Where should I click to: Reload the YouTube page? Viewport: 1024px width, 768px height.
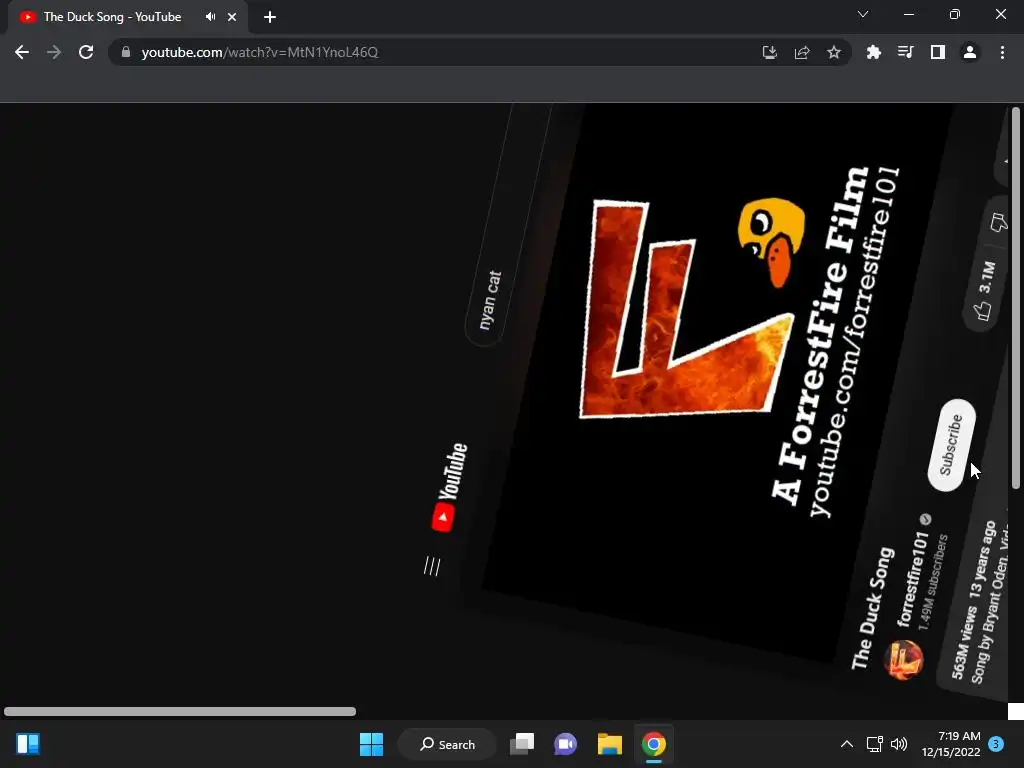click(x=86, y=52)
